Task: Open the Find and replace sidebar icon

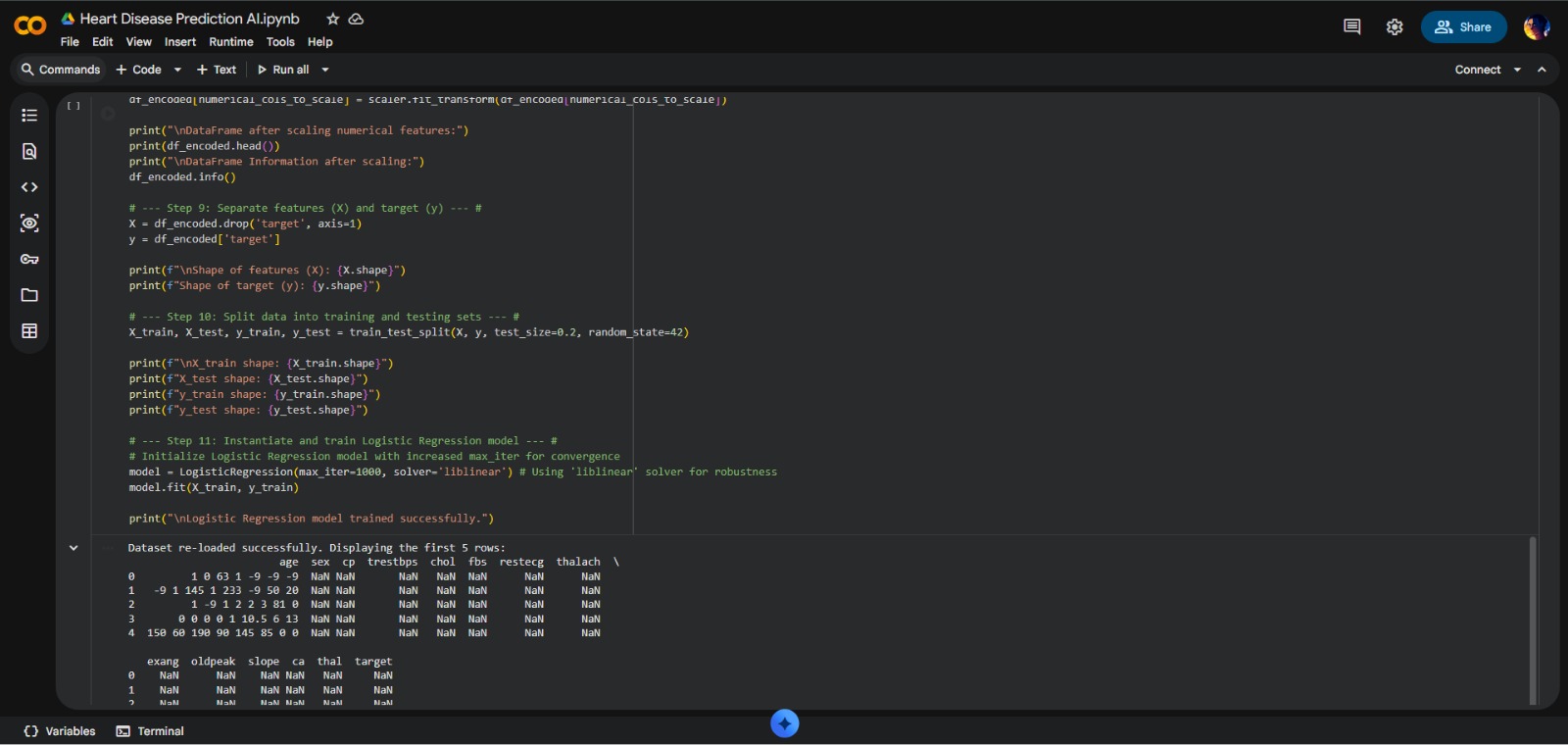Action: tap(29, 151)
